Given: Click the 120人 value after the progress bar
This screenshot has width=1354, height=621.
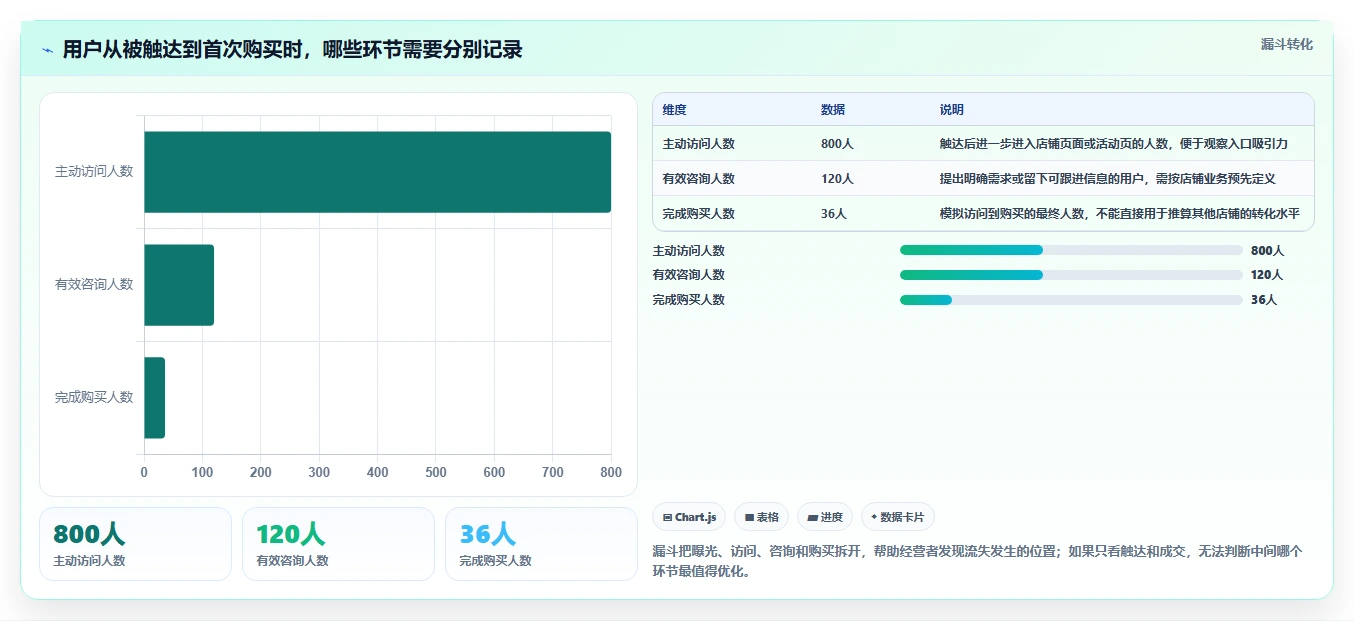Looking at the screenshot, I should pos(1267,275).
